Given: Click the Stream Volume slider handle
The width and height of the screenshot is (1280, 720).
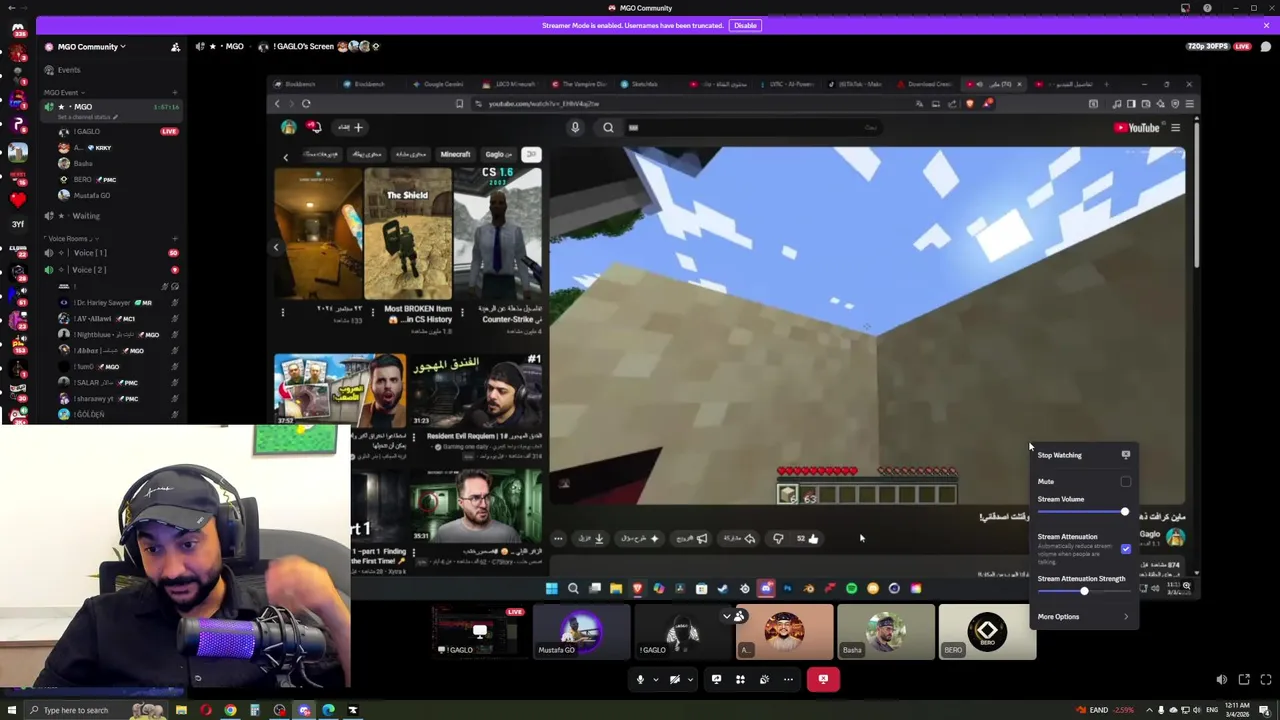Looking at the screenshot, I should [x=1125, y=512].
